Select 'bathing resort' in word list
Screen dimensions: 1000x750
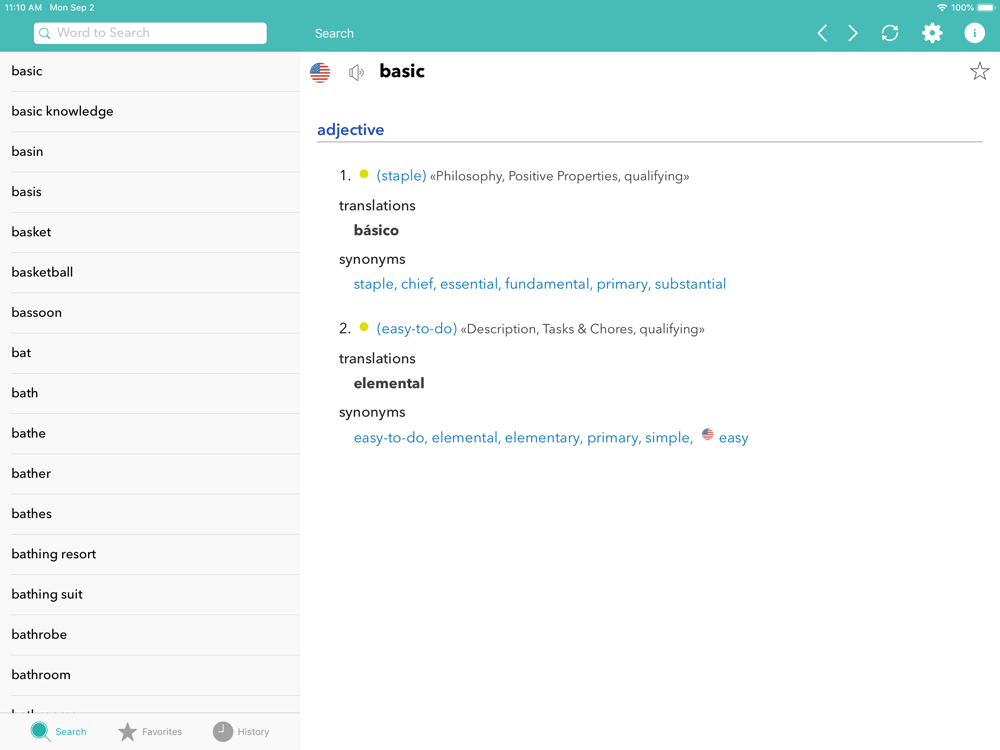click(150, 554)
